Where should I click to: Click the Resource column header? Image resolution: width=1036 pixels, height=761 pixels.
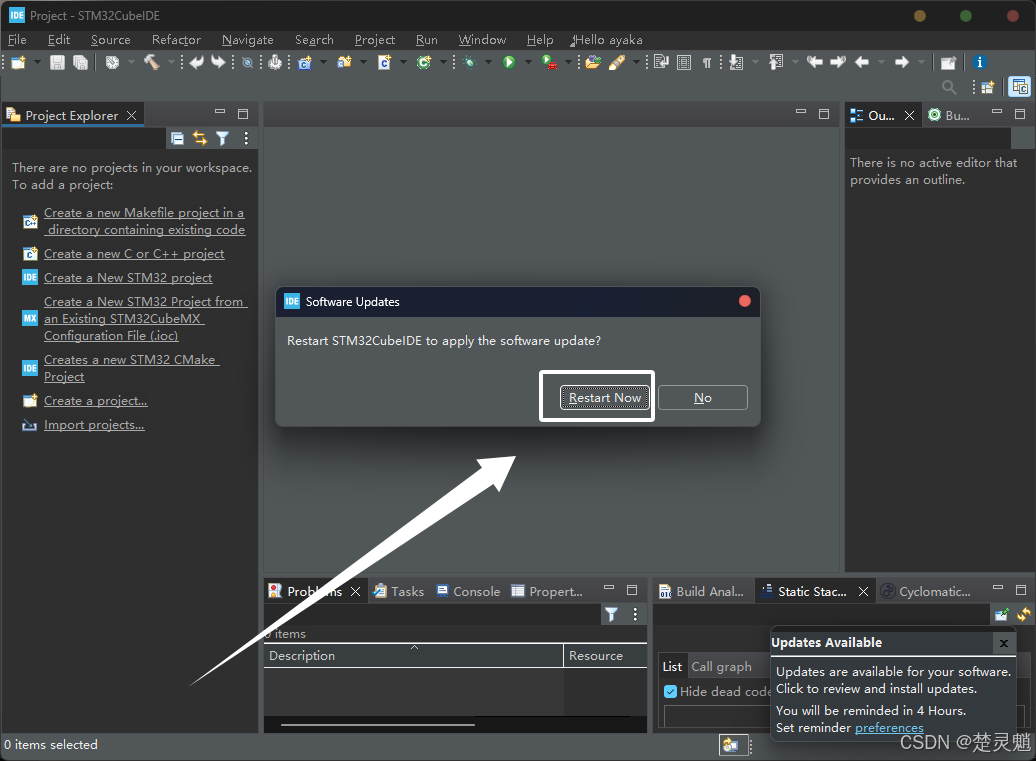click(605, 655)
